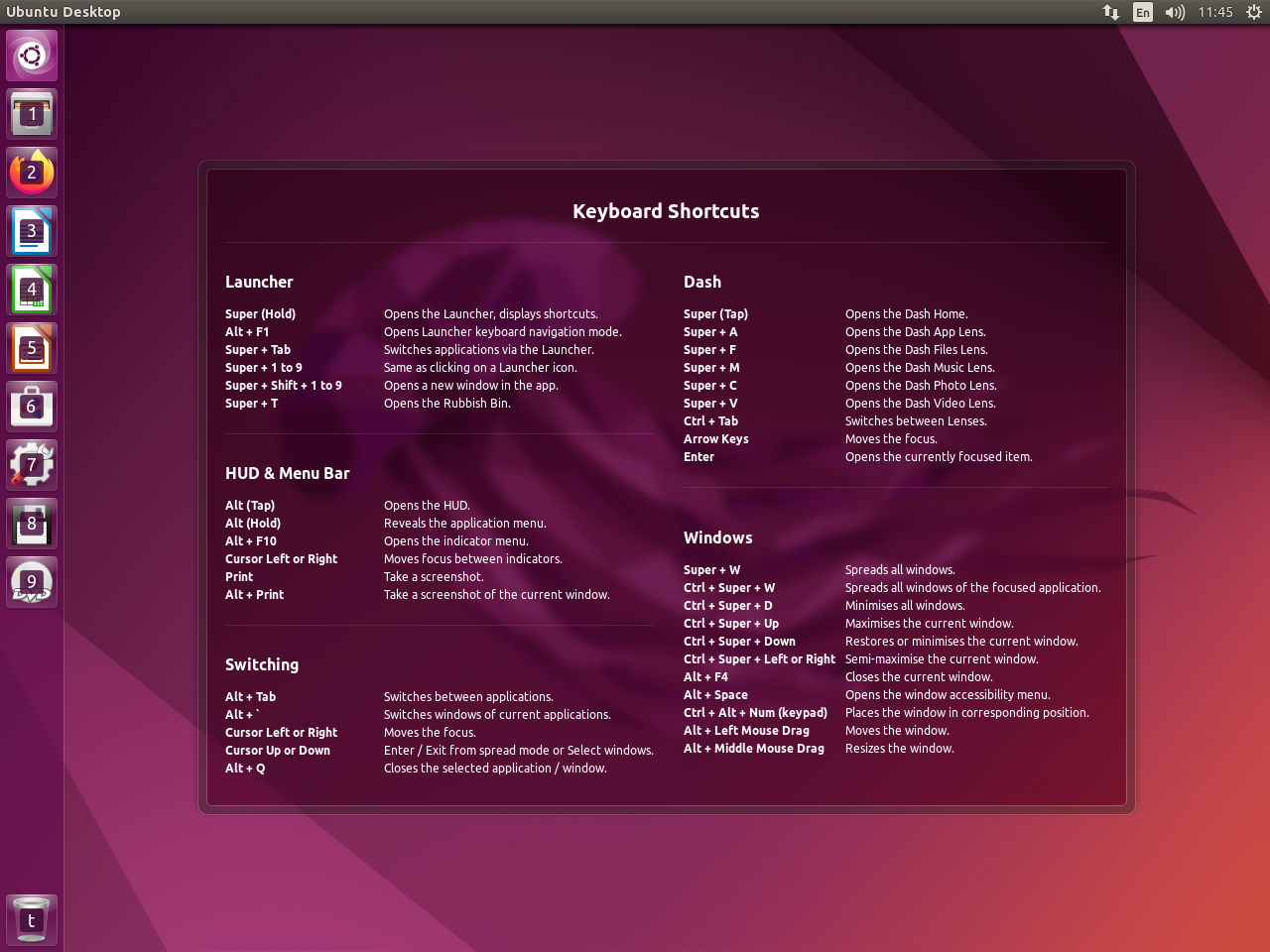This screenshot has height=952, width=1270.
Task: Click the floppy disk drive icon labeled 8
Action: click(32, 524)
